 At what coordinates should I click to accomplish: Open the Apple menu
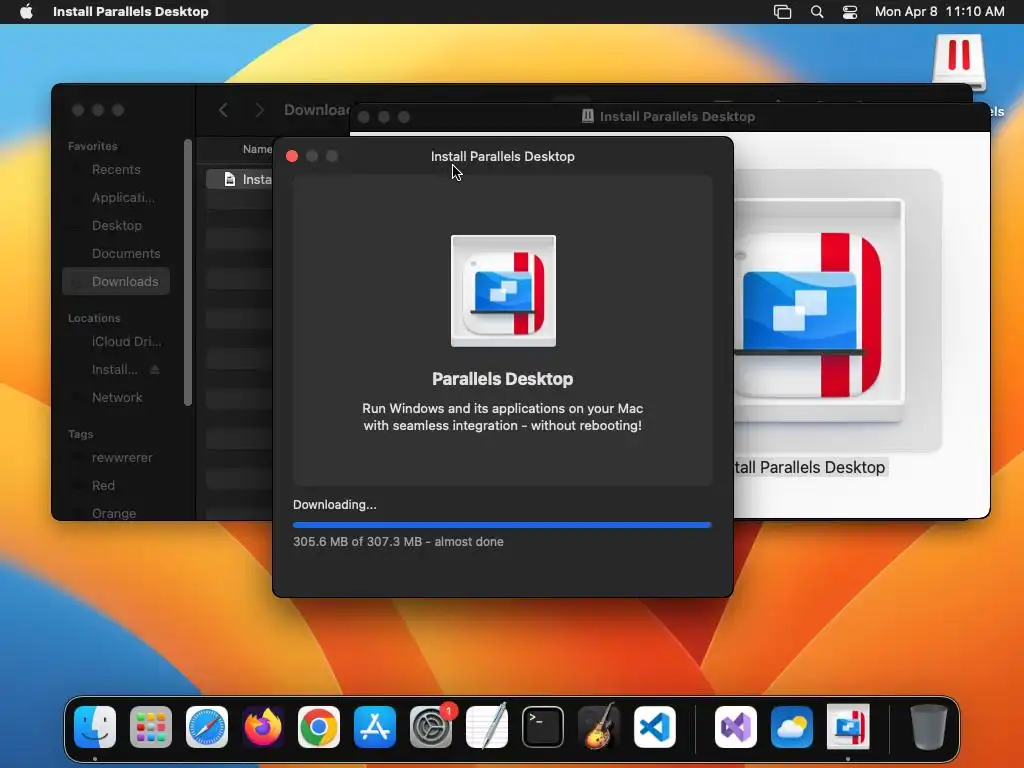click(x=26, y=12)
